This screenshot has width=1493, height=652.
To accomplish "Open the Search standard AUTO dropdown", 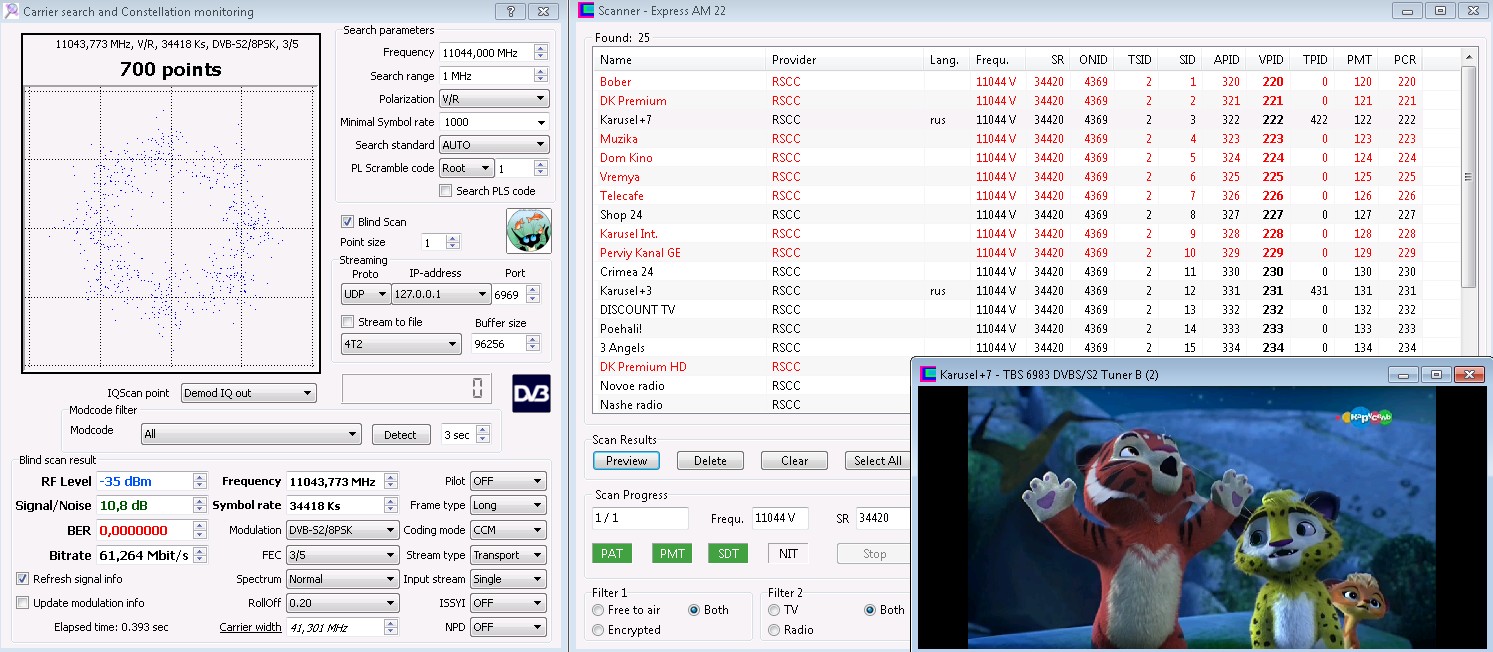I will (x=494, y=145).
